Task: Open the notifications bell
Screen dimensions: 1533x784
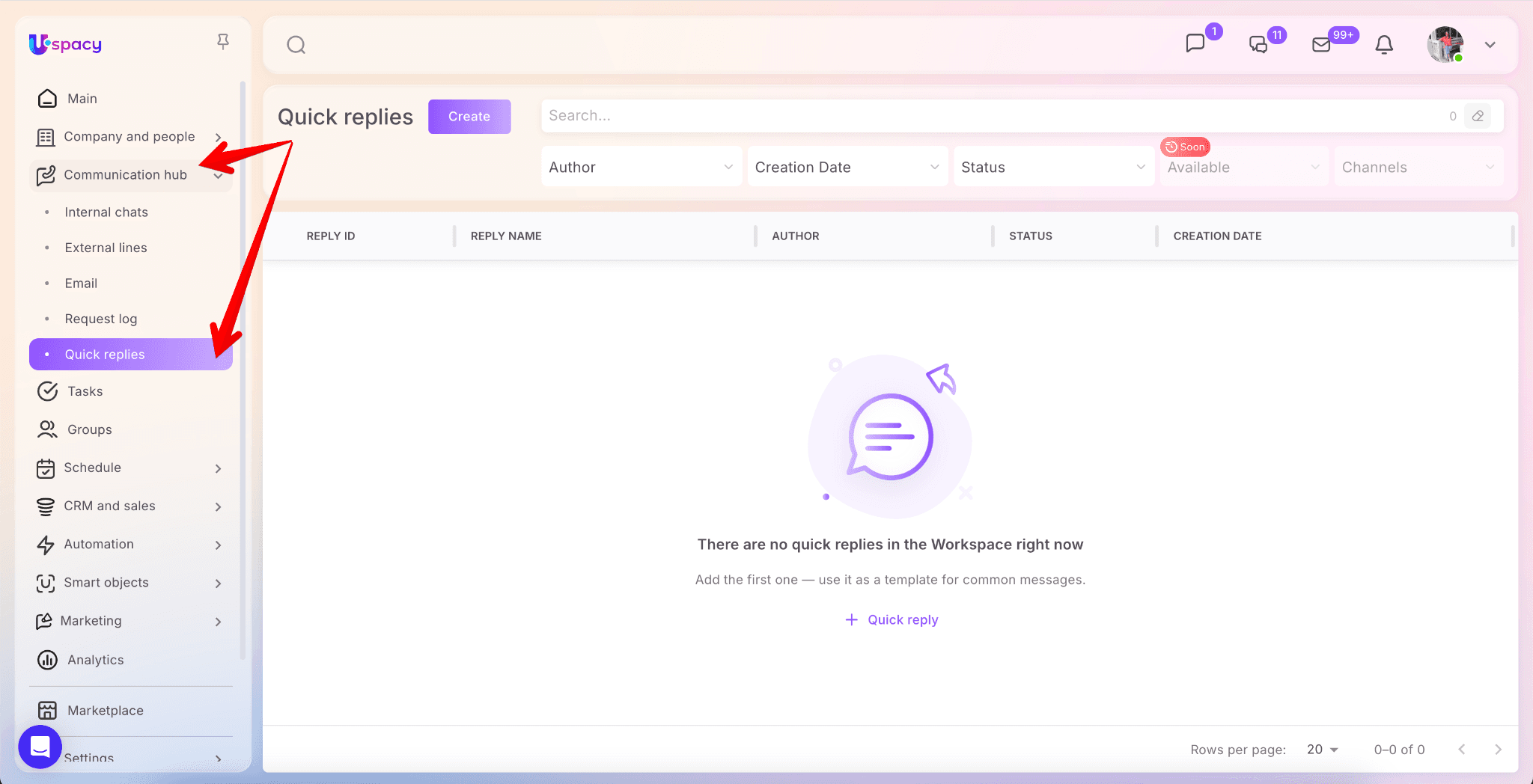Action: [1384, 45]
